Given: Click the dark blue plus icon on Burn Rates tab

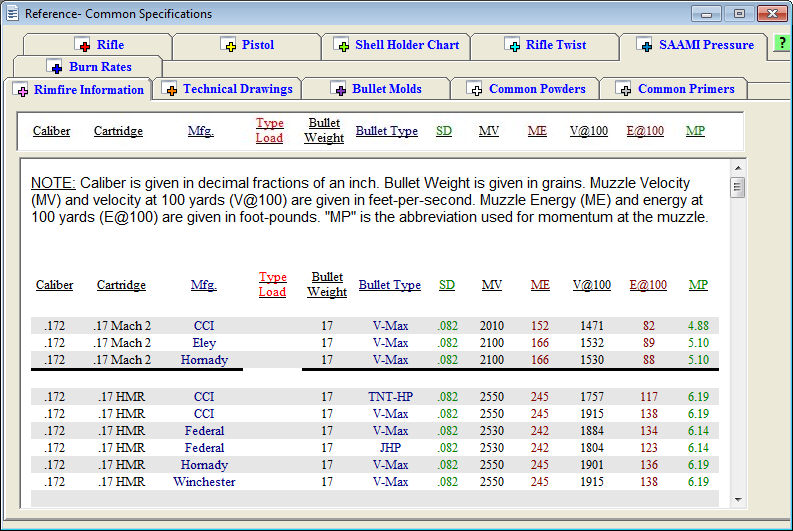Looking at the screenshot, I should click(55, 67).
